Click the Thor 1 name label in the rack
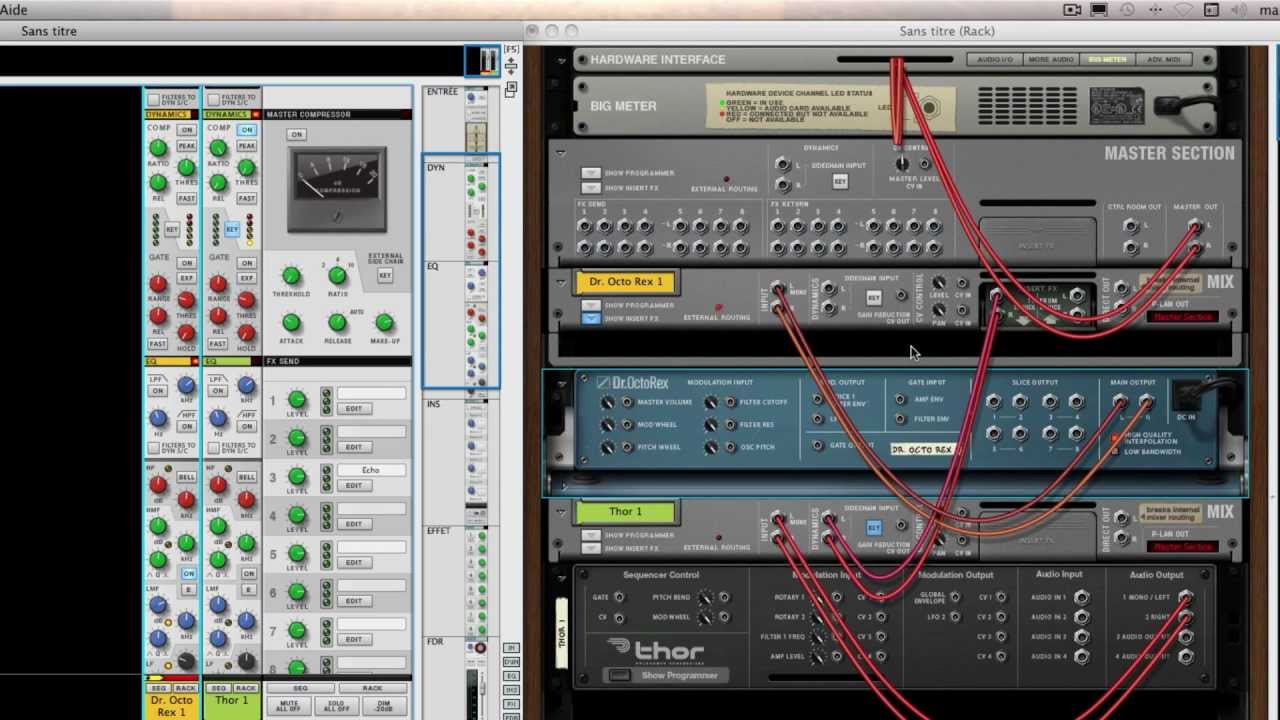Viewport: 1280px width, 720px height. tap(626, 512)
